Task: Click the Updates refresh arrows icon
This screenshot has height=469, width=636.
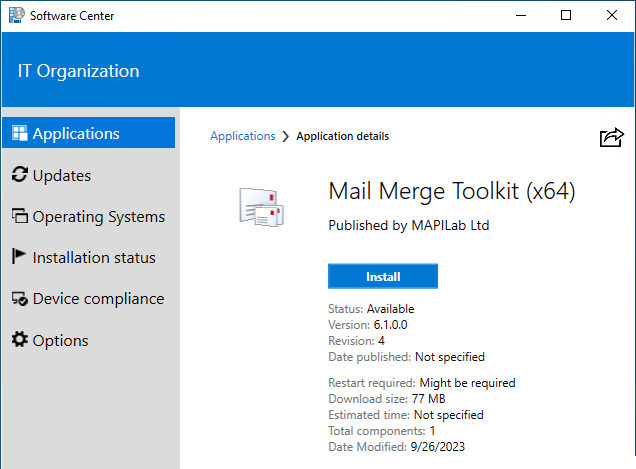Action: click(19, 175)
